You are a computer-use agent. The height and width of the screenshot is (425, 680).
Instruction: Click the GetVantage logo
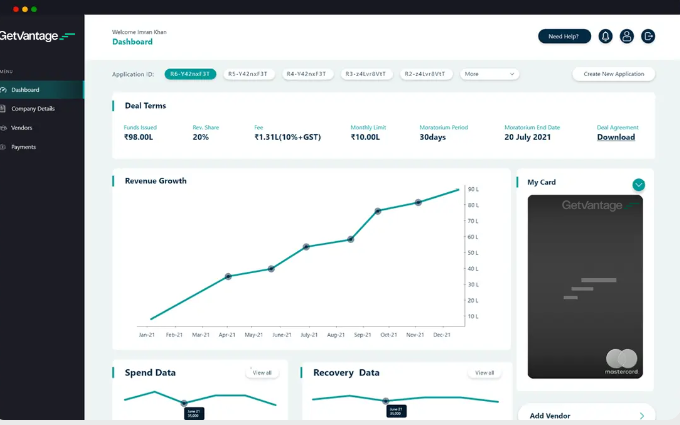point(37,36)
